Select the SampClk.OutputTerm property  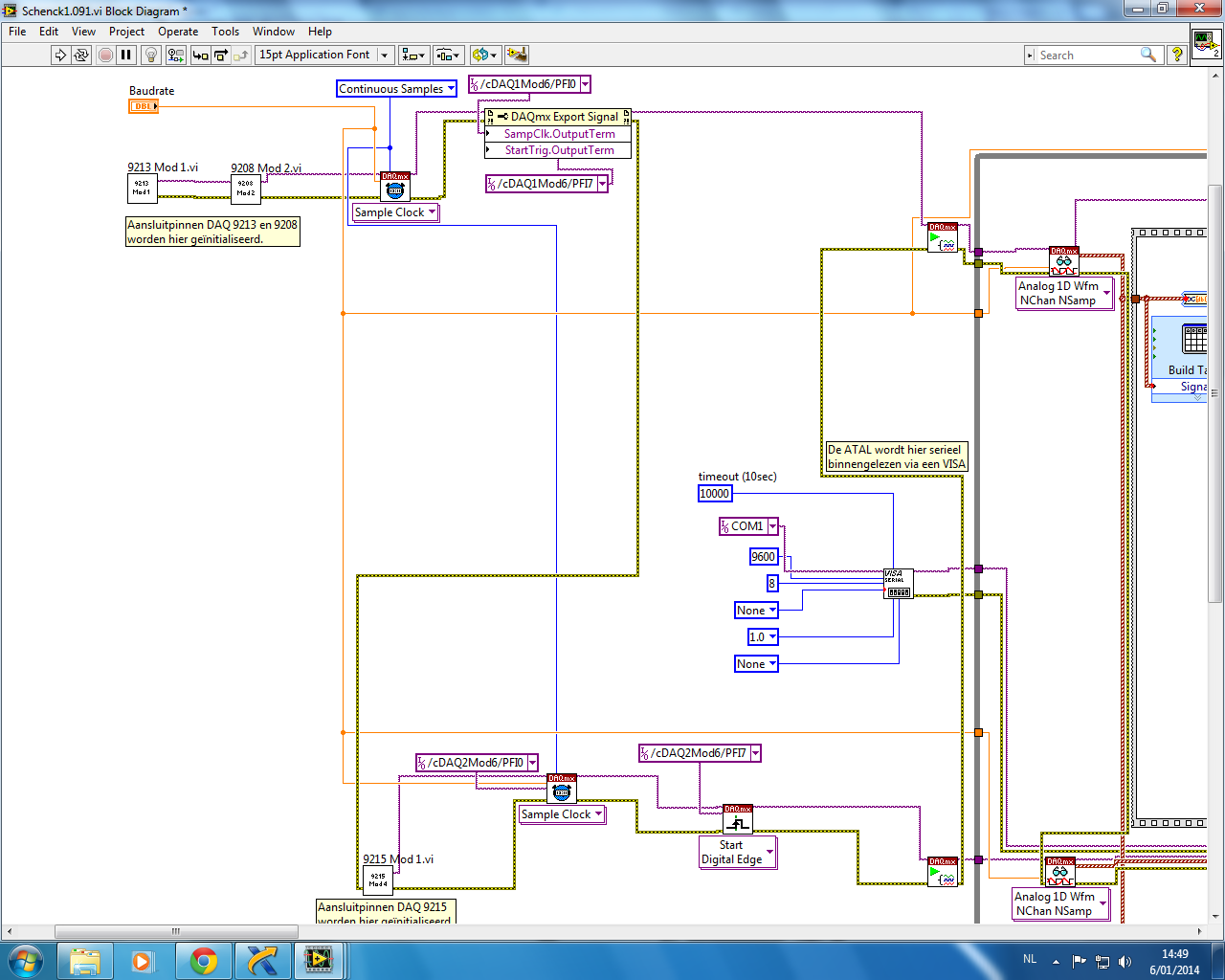click(559, 134)
